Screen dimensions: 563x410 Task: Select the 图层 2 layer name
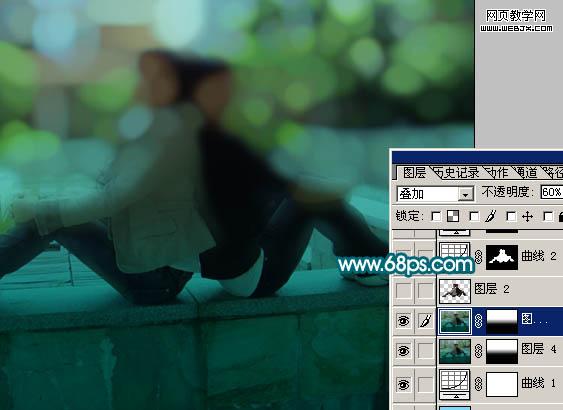(492, 288)
